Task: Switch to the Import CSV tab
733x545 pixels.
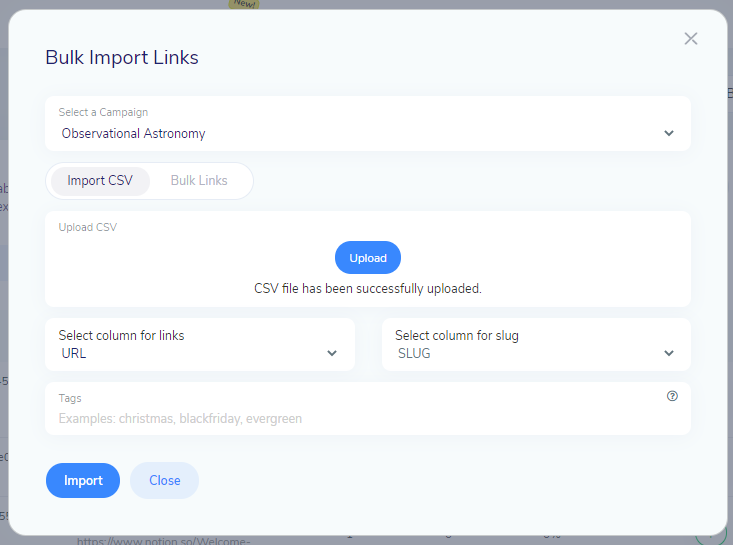Action: 100,181
